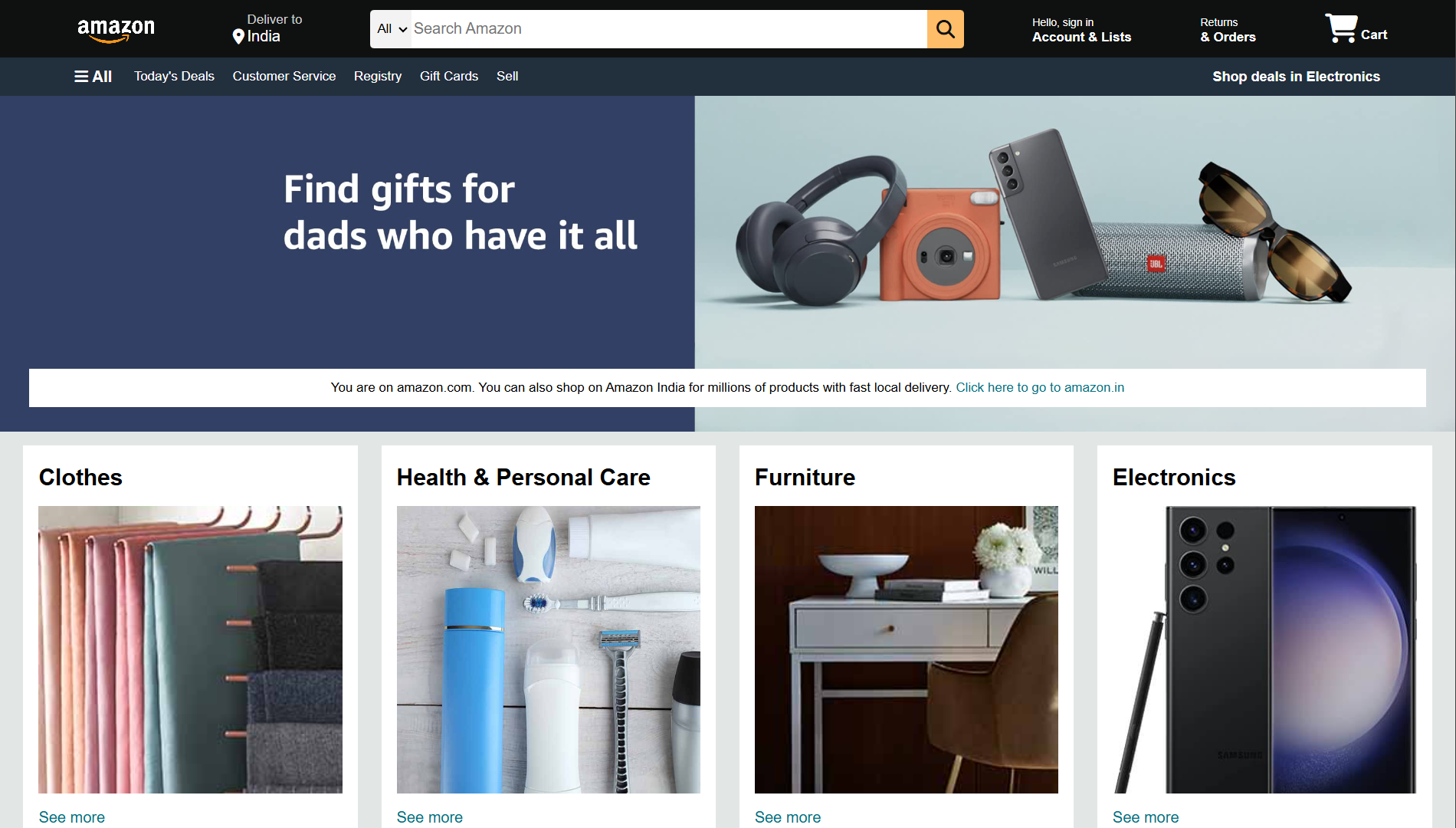Click the orange search magnifier button

(945, 29)
